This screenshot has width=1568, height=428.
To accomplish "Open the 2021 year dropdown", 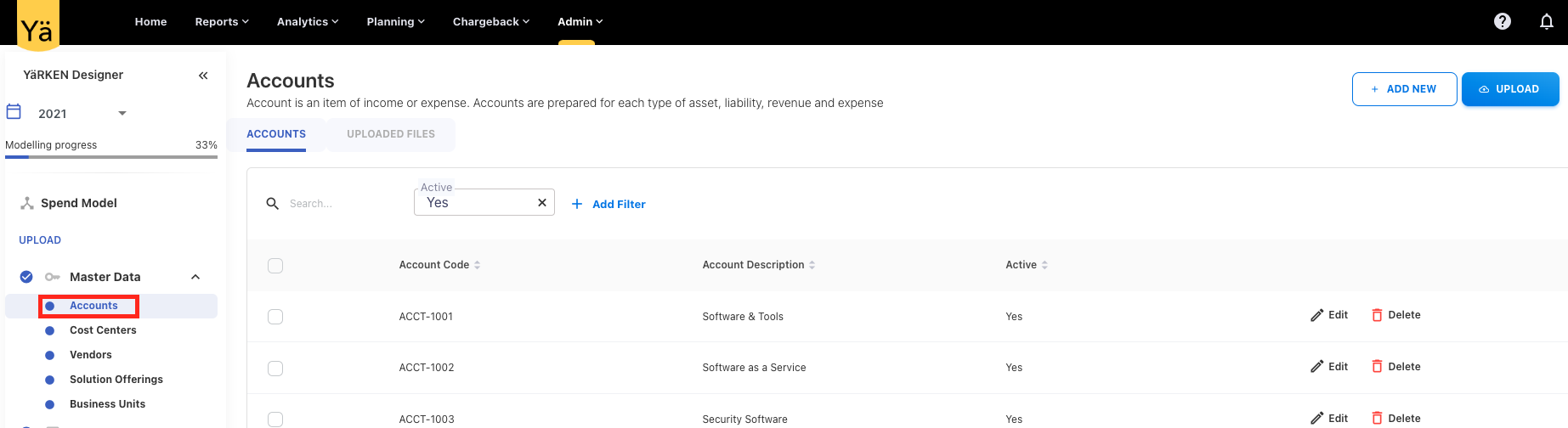I will coord(122,113).
